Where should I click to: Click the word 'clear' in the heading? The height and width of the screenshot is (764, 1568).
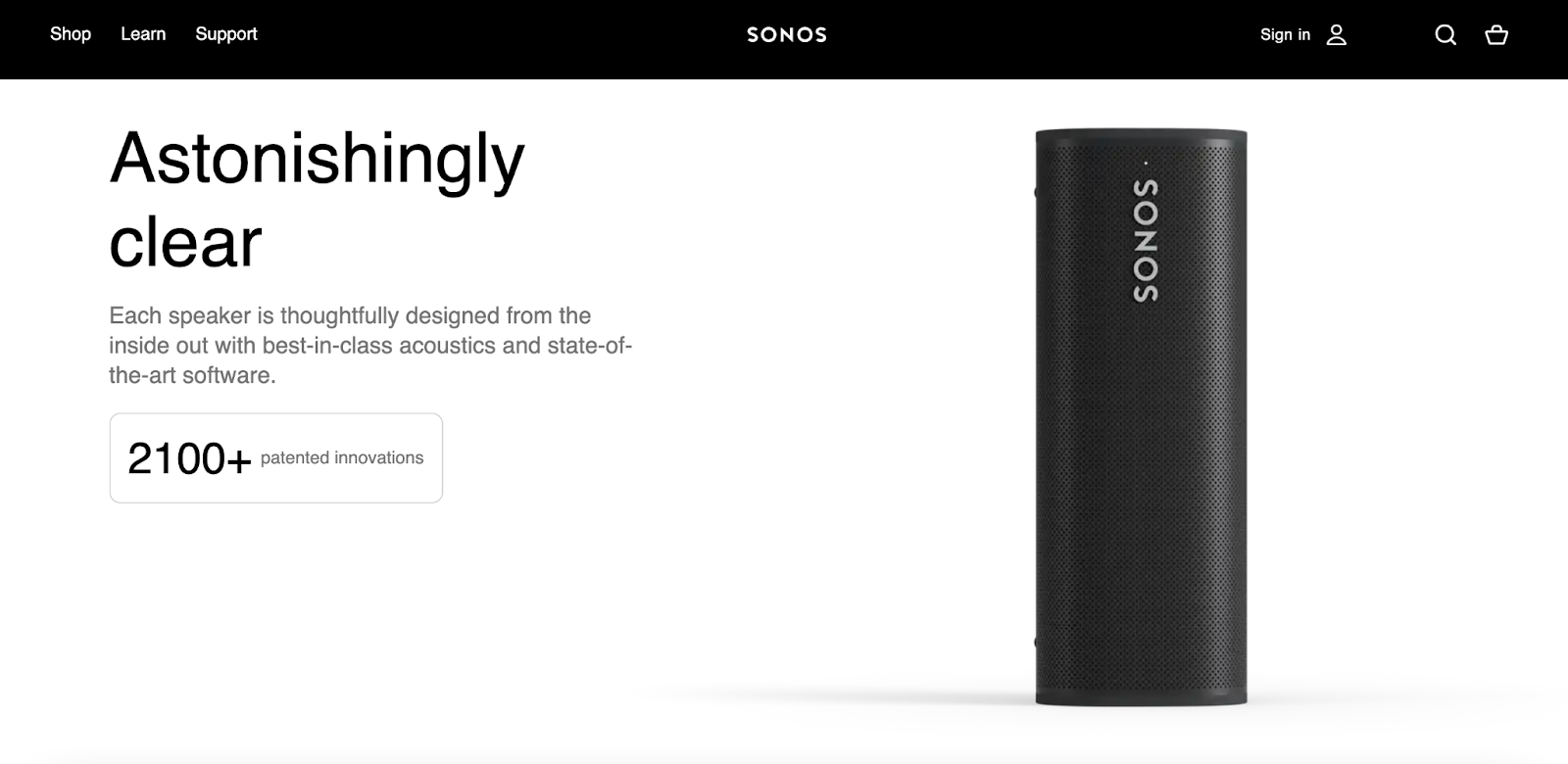click(x=185, y=242)
